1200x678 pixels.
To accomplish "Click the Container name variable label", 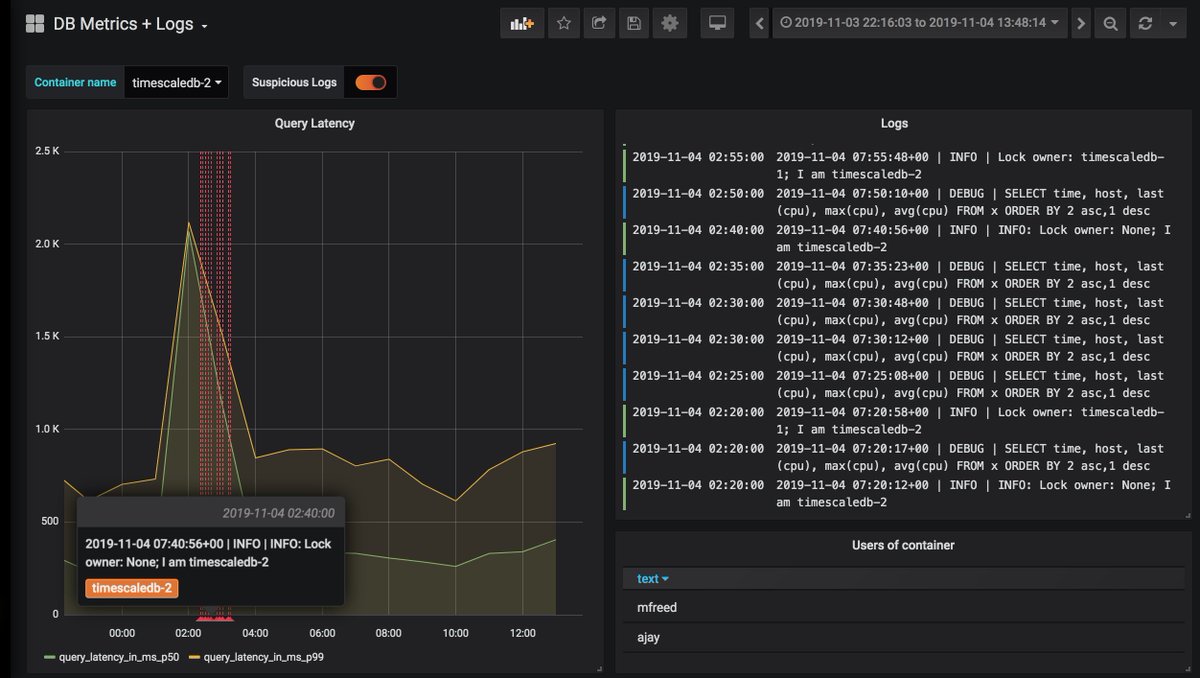I will pyautogui.click(x=75, y=82).
